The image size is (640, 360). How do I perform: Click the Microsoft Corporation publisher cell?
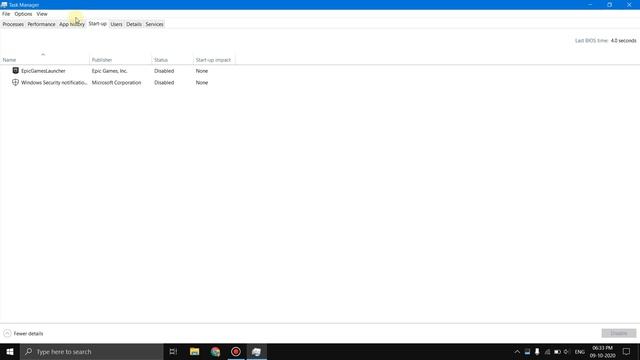116,82
